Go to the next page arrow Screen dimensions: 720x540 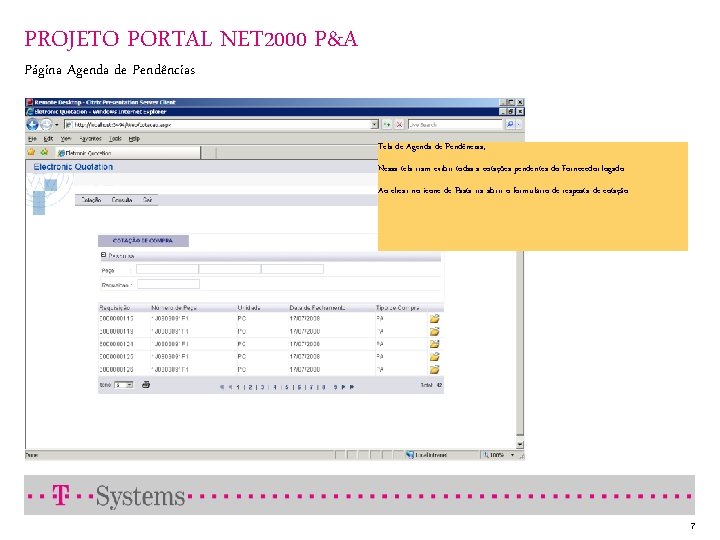pos(343,387)
